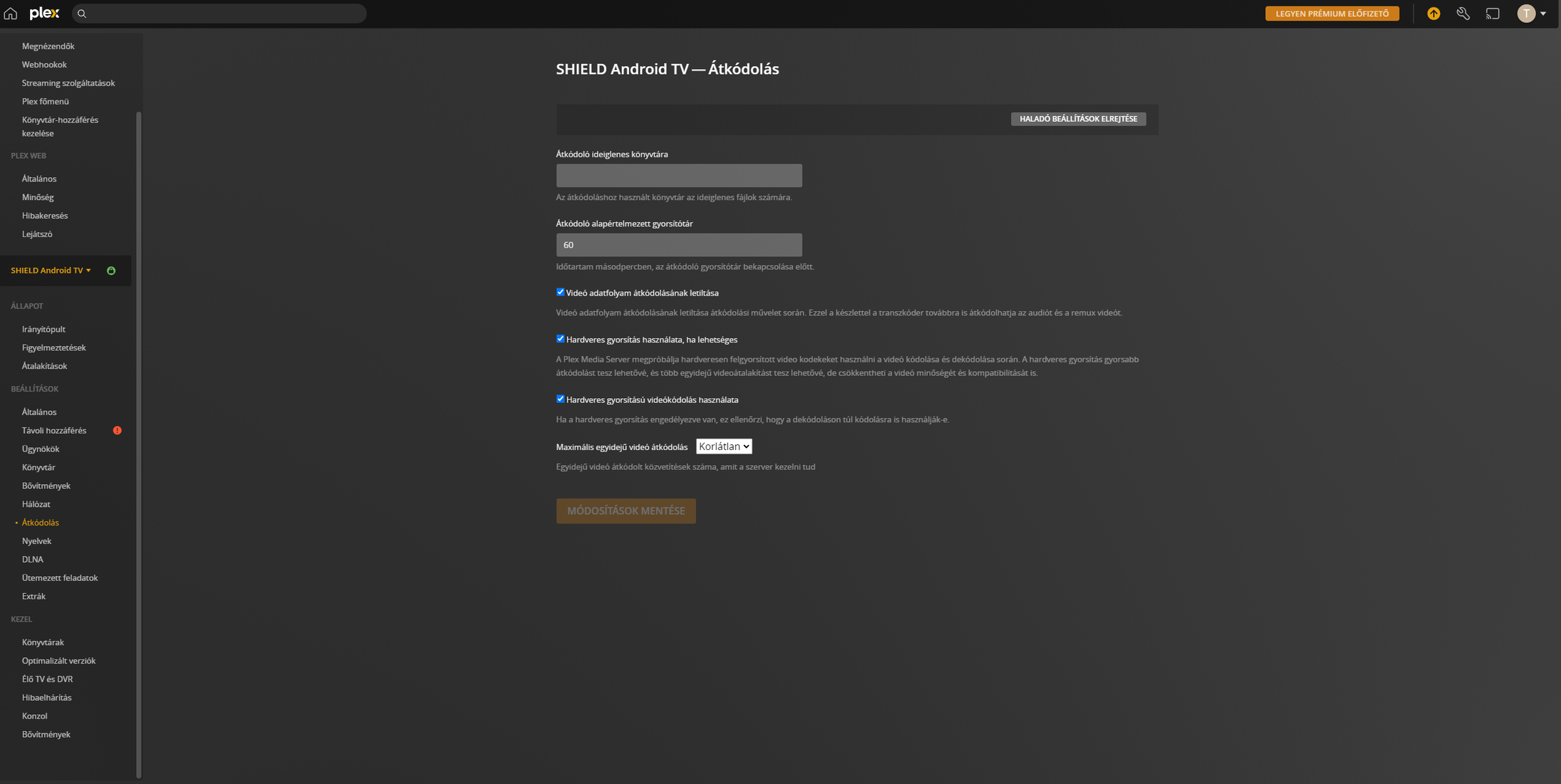Open Élő TV és DVR
The image size is (1561, 784).
tap(47, 680)
